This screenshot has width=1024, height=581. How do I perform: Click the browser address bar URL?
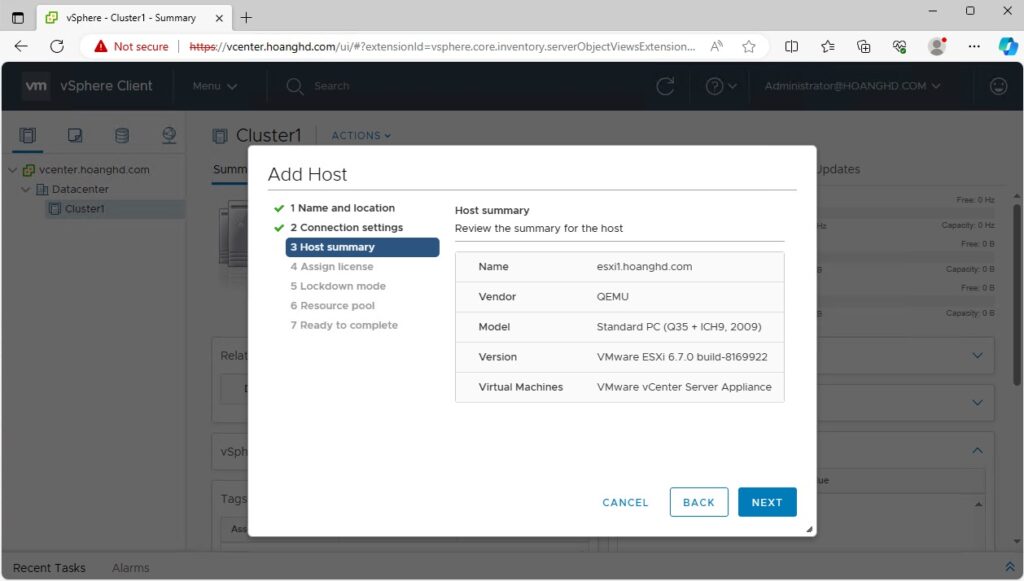coord(442,46)
